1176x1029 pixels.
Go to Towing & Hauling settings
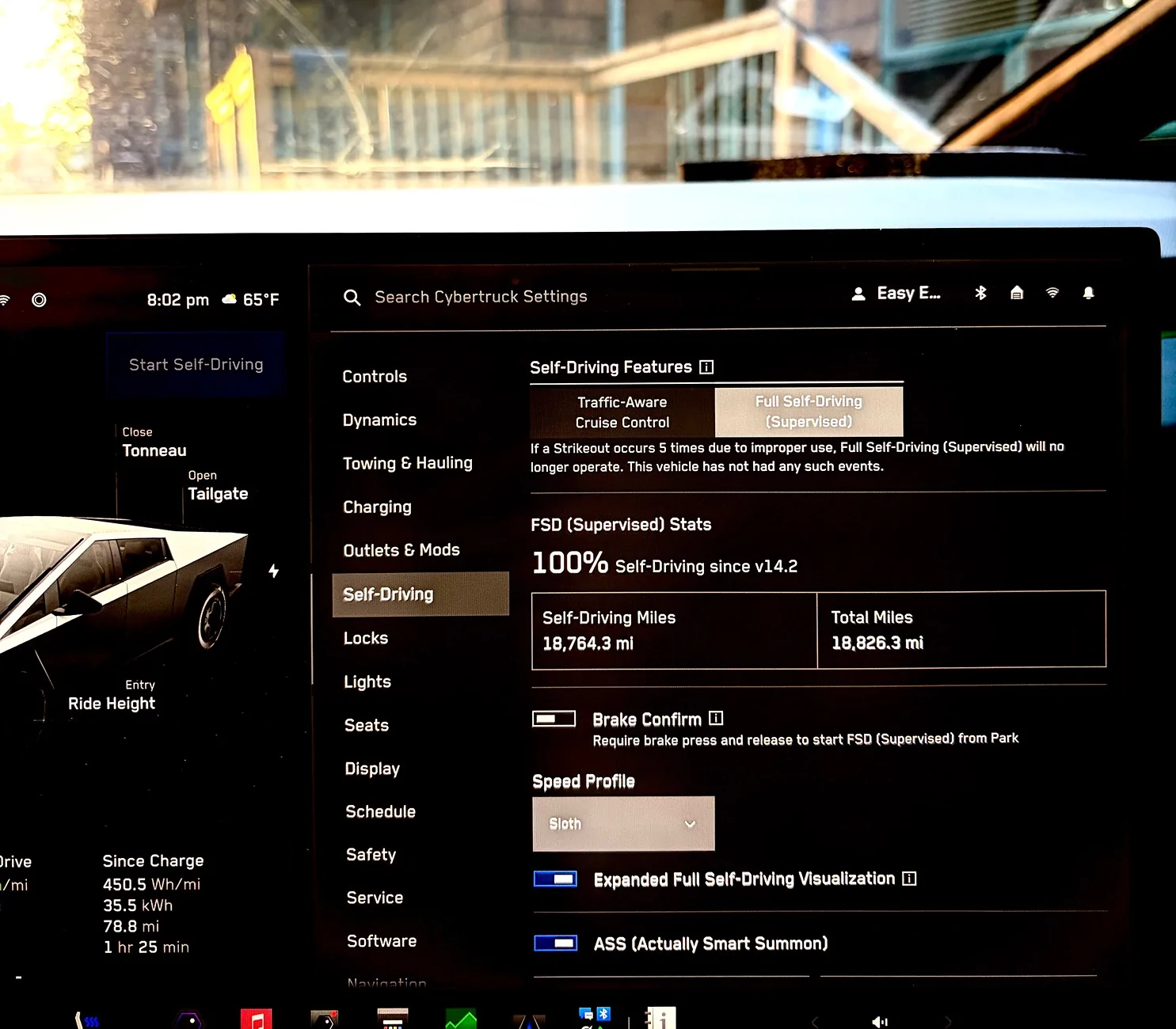[408, 463]
